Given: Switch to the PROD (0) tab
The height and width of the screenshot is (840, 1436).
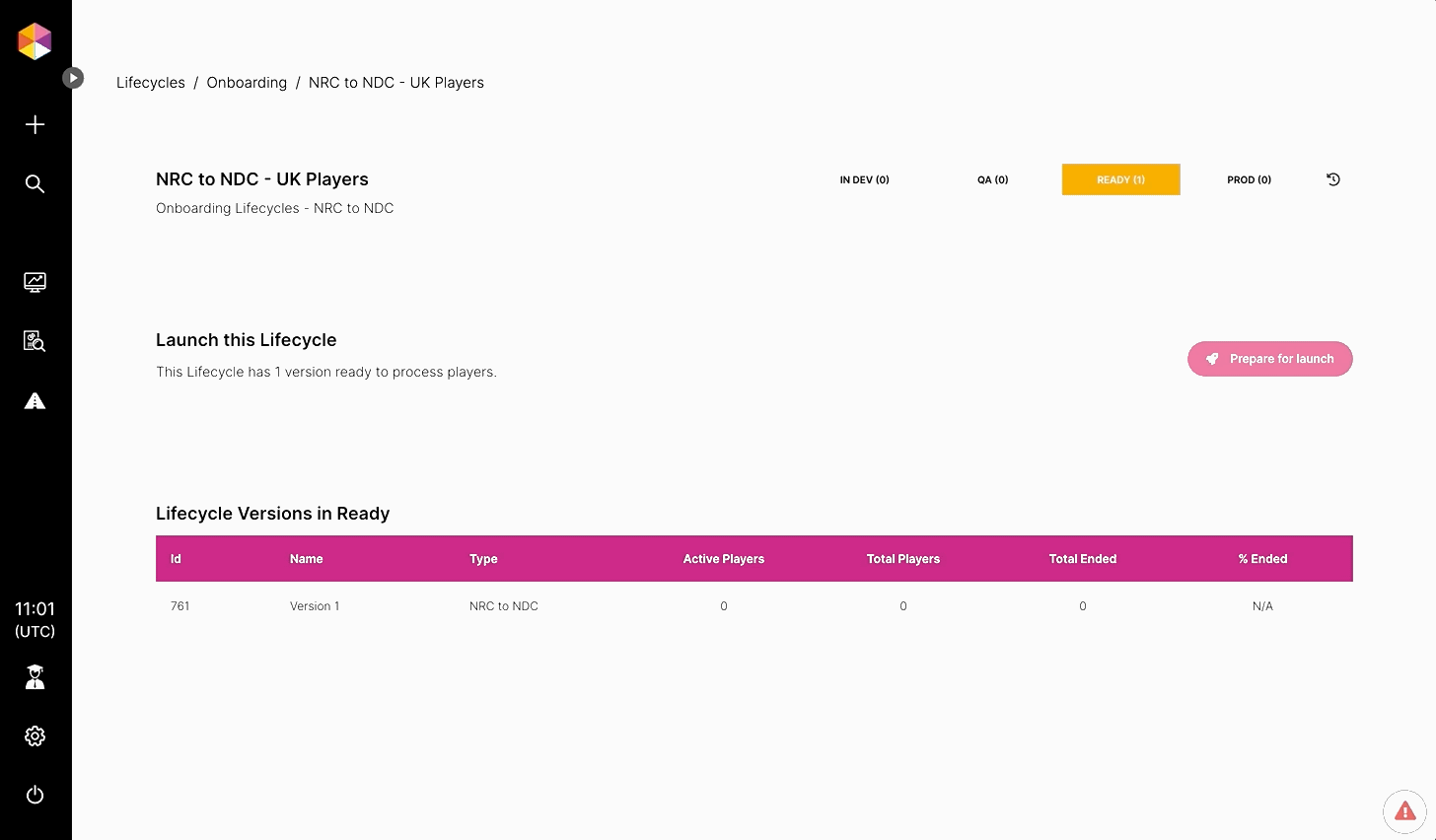Looking at the screenshot, I should point(1249,179).
